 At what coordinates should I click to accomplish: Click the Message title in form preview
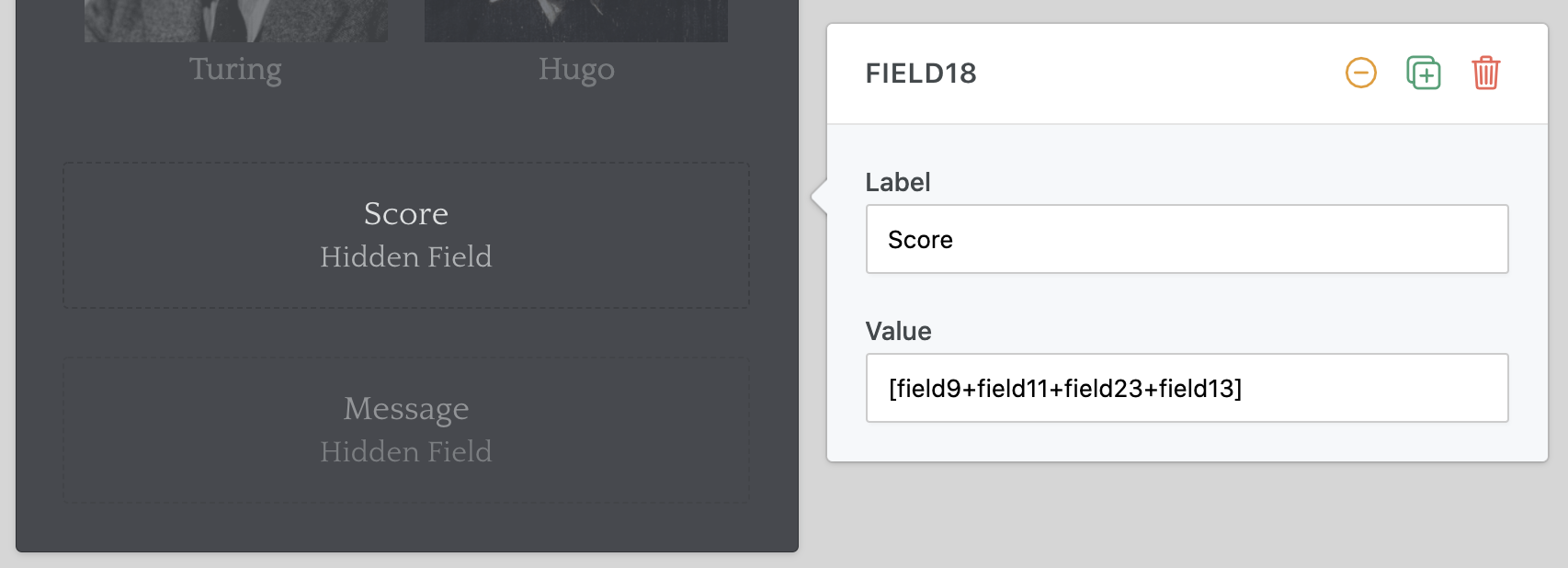[x=406, y=408]
